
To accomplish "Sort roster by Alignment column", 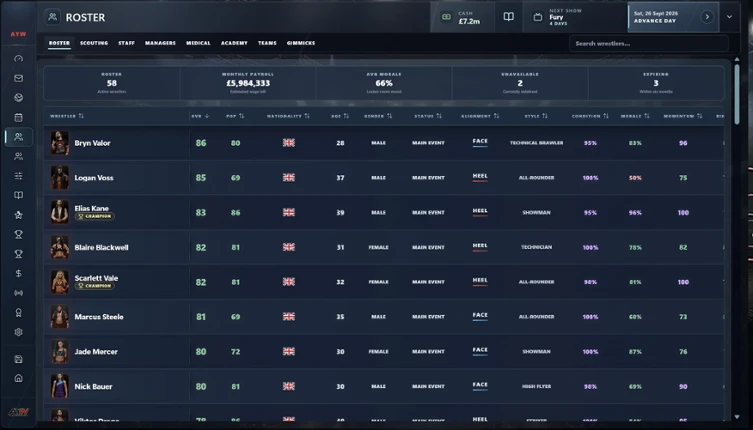I will (x=480, y=116).
